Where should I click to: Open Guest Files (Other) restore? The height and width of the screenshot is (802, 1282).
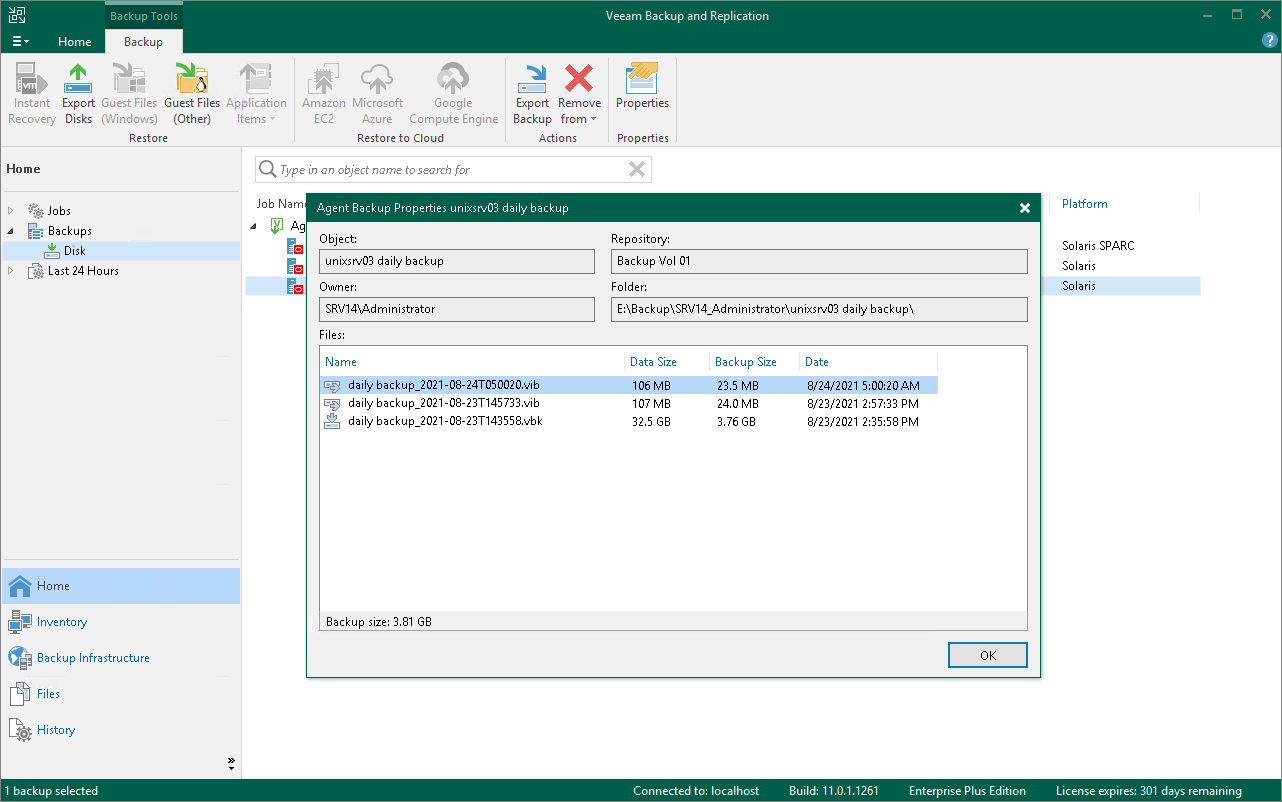click(192, 93)
